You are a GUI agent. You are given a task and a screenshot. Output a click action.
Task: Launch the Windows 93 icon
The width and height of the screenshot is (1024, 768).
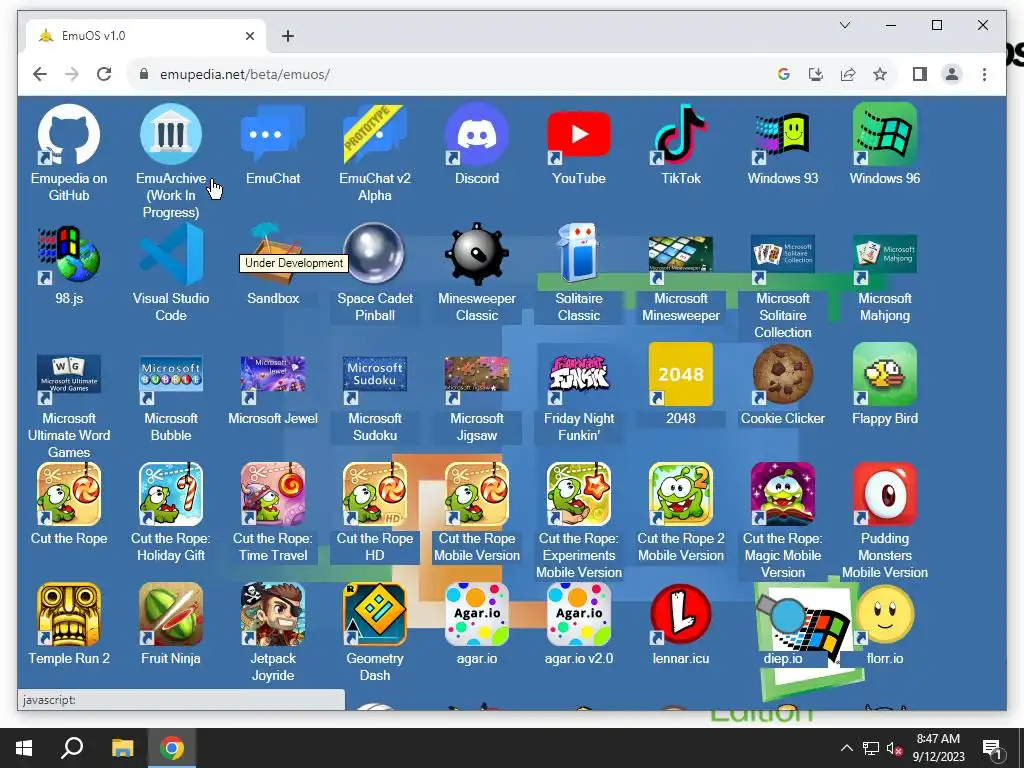pos(782,135)
